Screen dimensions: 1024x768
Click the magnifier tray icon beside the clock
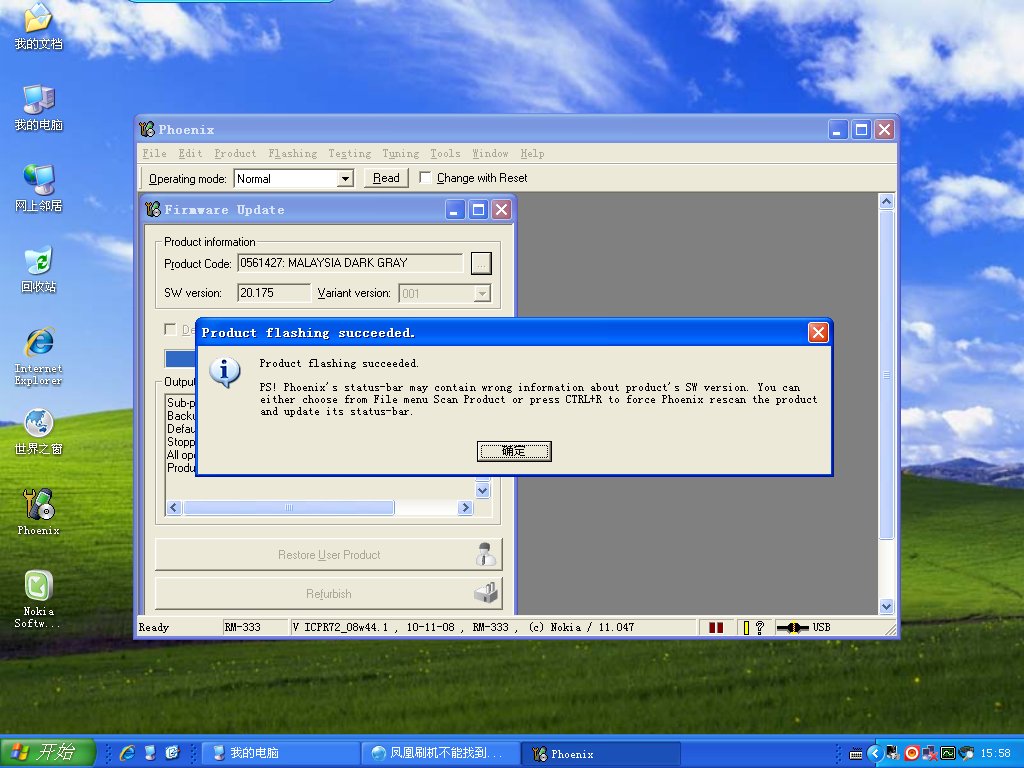click(x=966, y=754)
